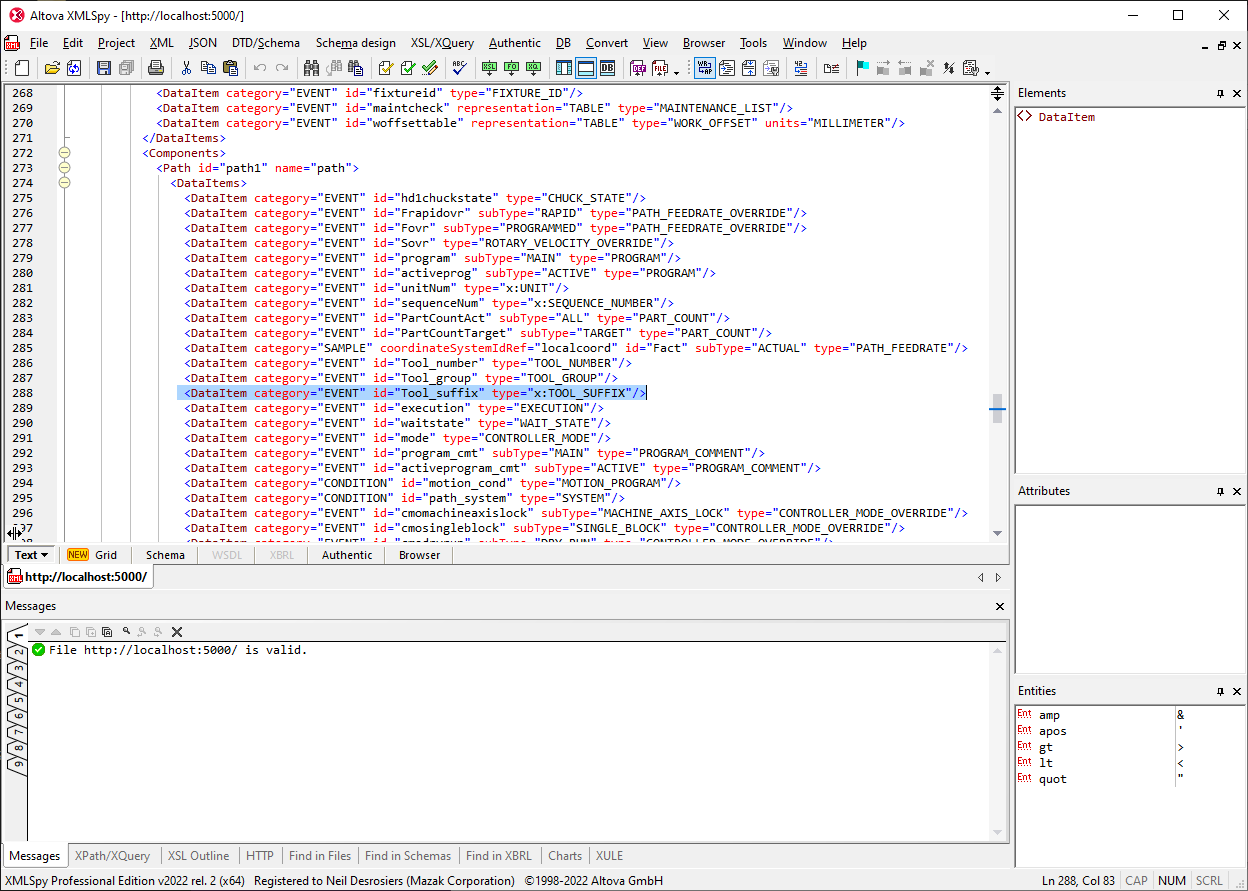Open Find with the binoculars icon
This screenshot has height=891, width=1248.
pyautogui.click(x=311, y=68)
